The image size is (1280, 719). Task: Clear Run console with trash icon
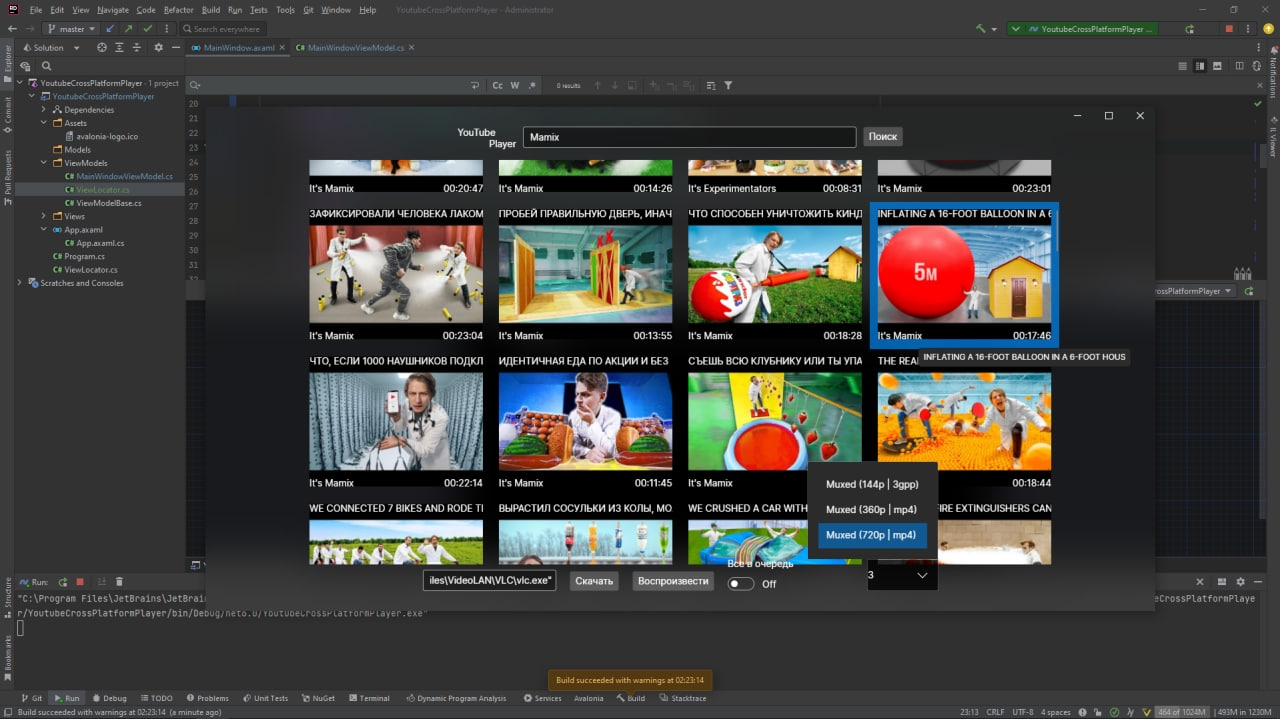[x=119, y=581]
